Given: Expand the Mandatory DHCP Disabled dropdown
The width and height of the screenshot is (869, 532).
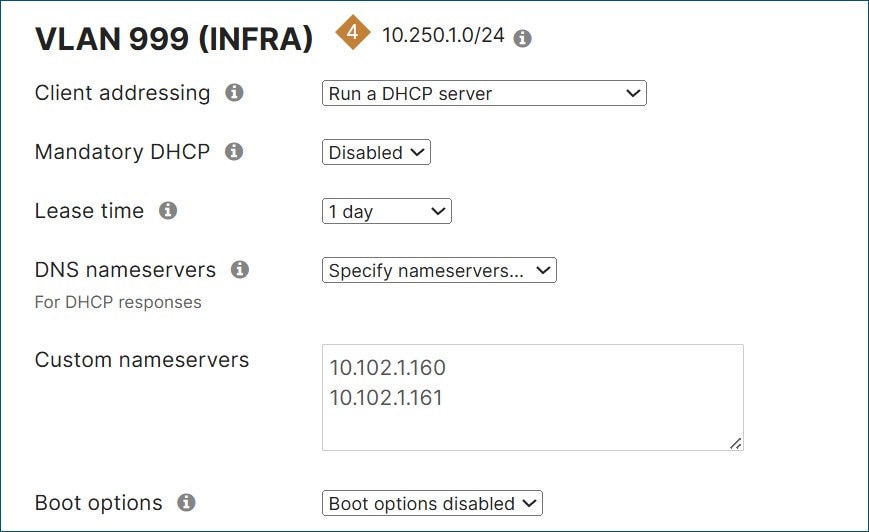Looking at the screenshot, I should click(376, 153).
